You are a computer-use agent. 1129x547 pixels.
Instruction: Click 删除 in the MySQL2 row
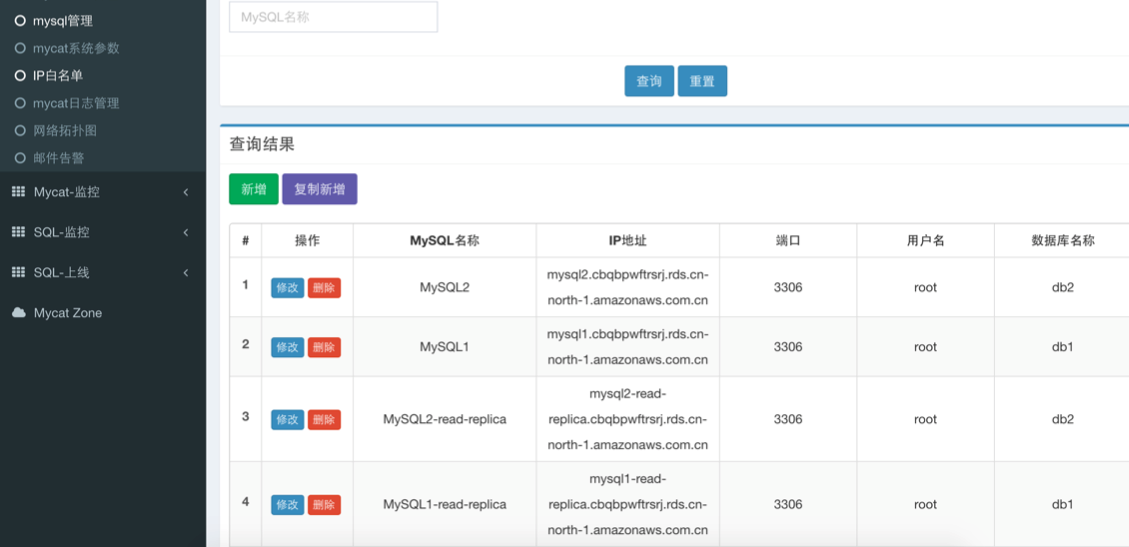pos(324,288)
